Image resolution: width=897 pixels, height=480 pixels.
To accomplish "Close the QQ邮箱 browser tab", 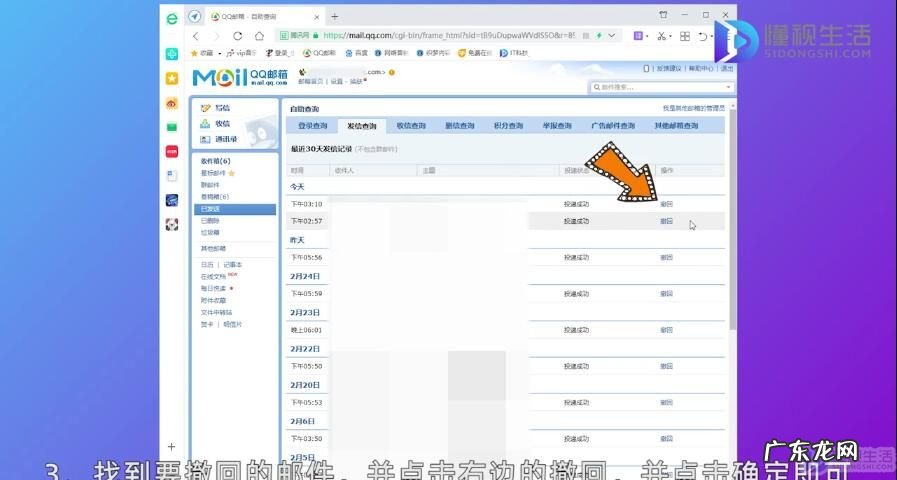I will tap(315, 16).
